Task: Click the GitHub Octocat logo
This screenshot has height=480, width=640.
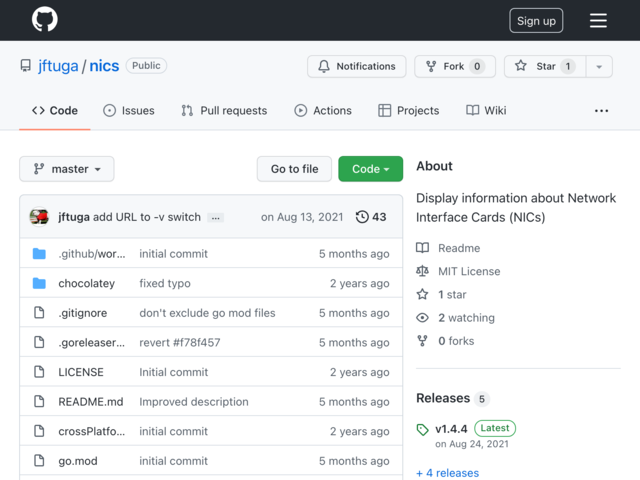Action: pos(44,19)
